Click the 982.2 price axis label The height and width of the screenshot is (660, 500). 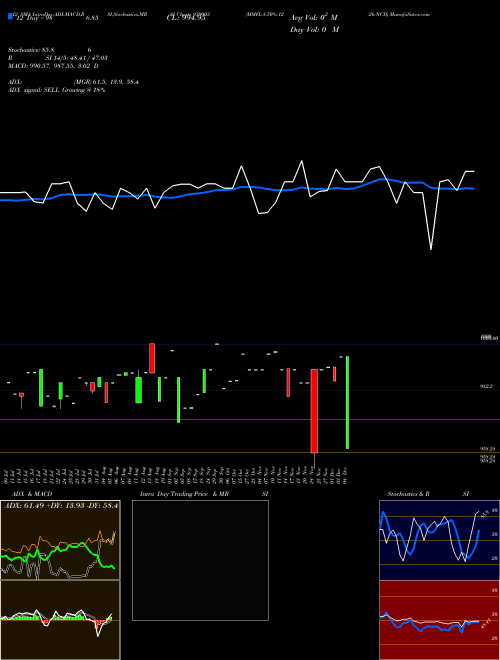487,386
